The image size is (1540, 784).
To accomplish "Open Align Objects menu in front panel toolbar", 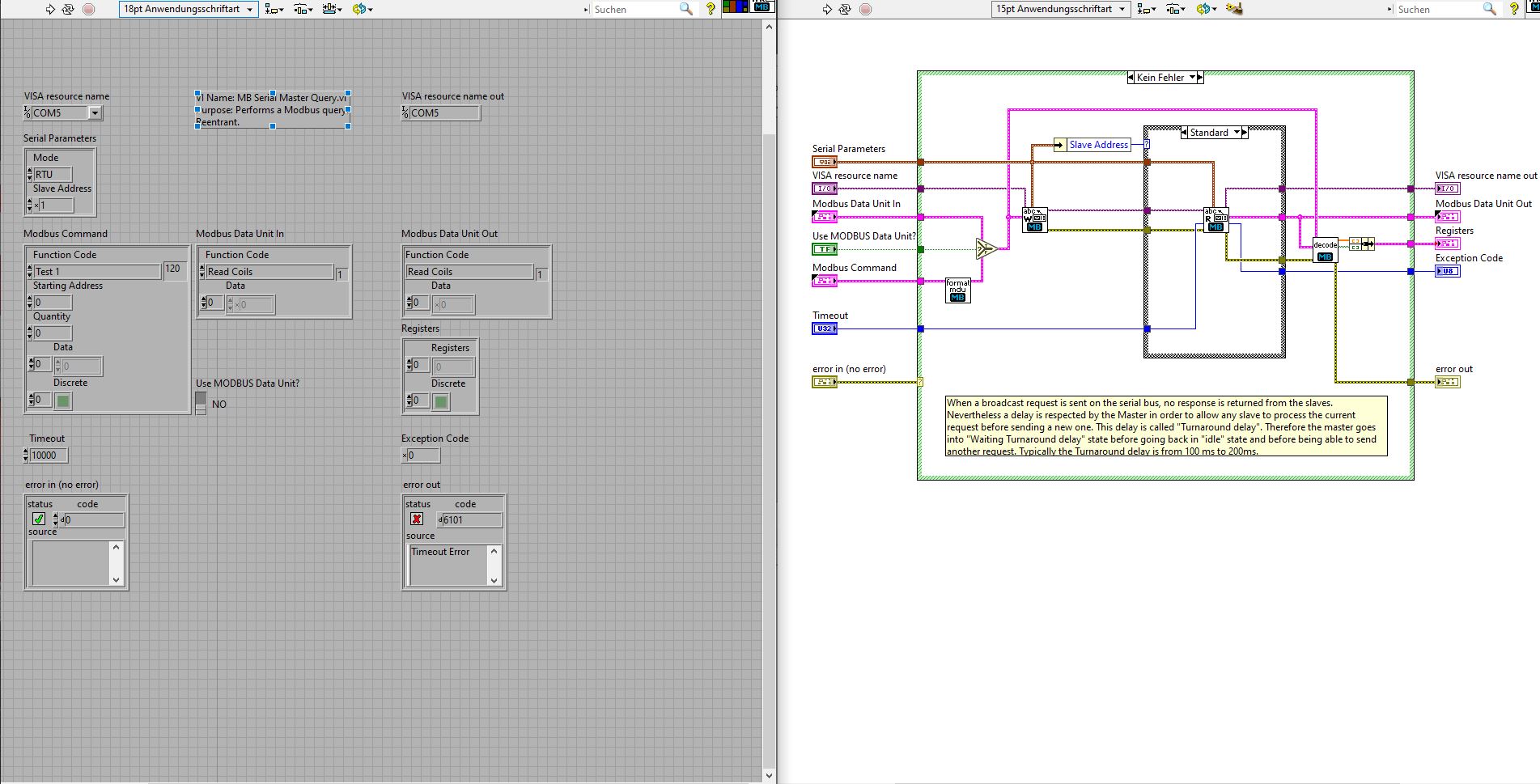I will 274,9.
